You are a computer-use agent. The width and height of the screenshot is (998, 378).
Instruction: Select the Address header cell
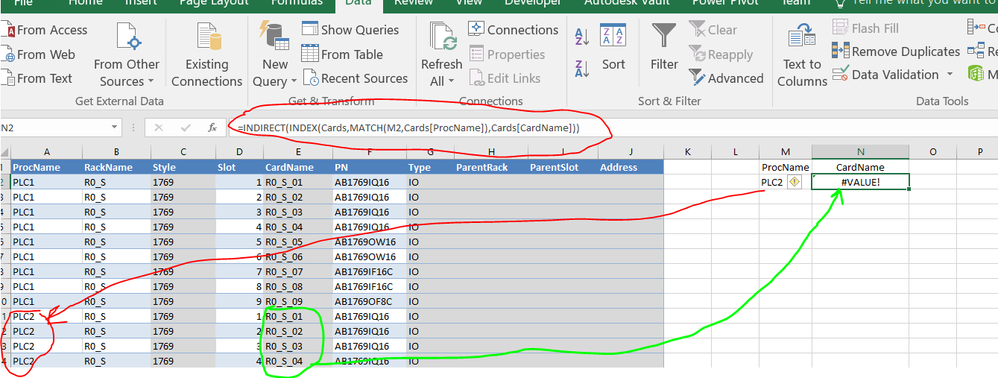pos(631,167)
